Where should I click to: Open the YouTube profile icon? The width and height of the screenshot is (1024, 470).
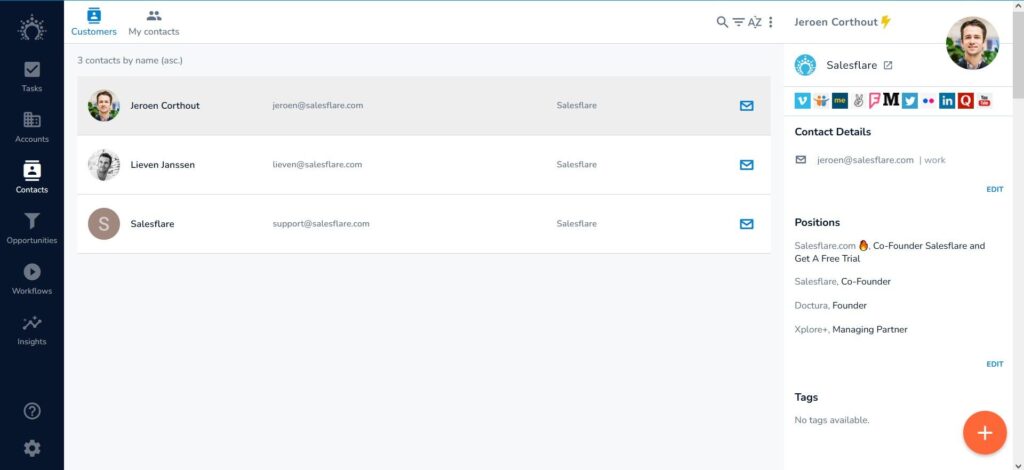(984, 101)
